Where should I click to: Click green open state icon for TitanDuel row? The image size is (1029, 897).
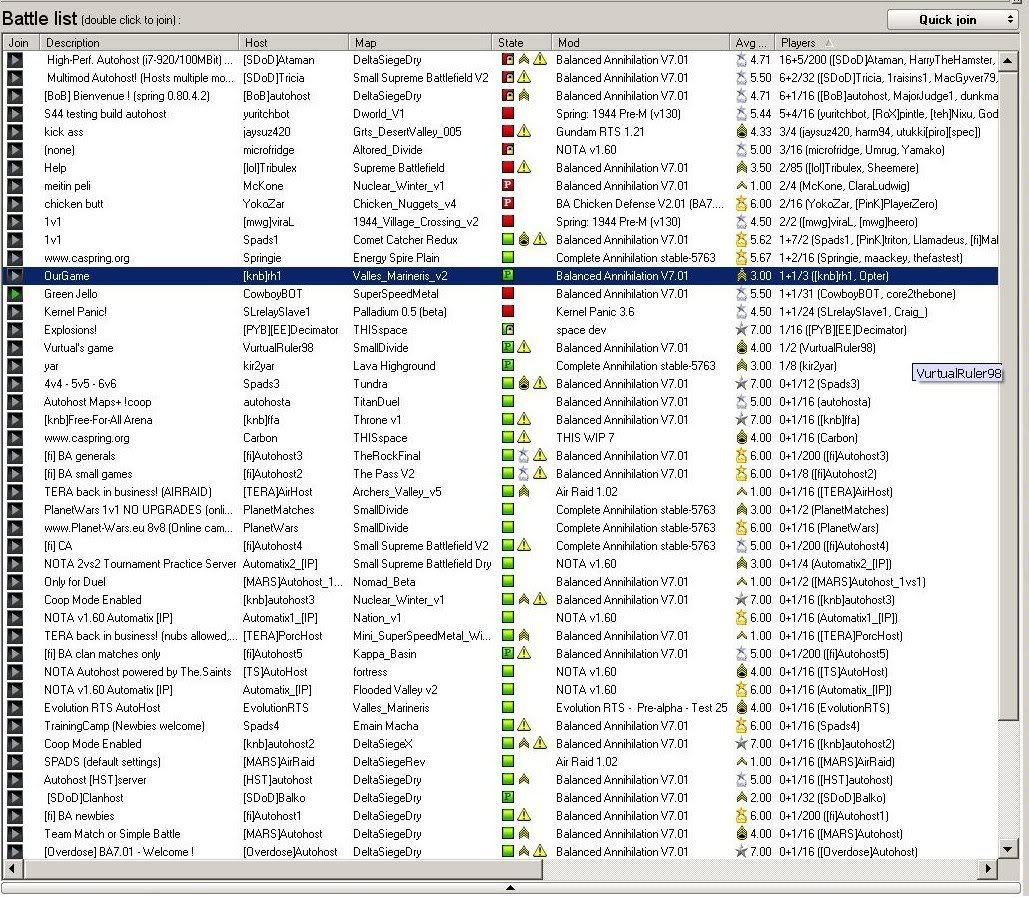507,401
